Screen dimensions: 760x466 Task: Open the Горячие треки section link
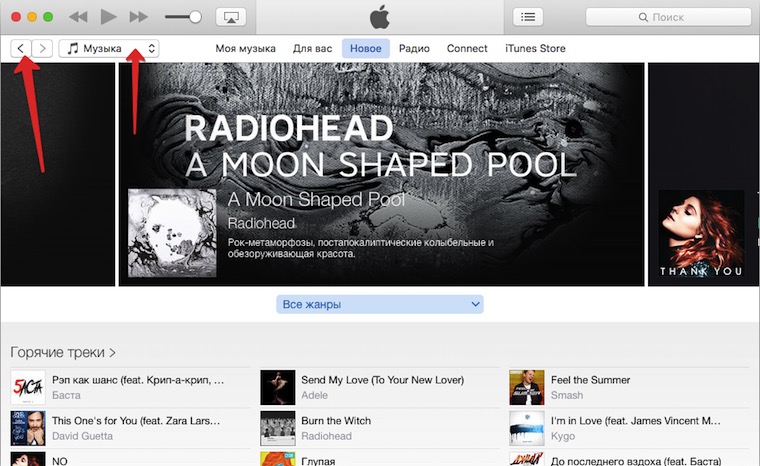63,352
